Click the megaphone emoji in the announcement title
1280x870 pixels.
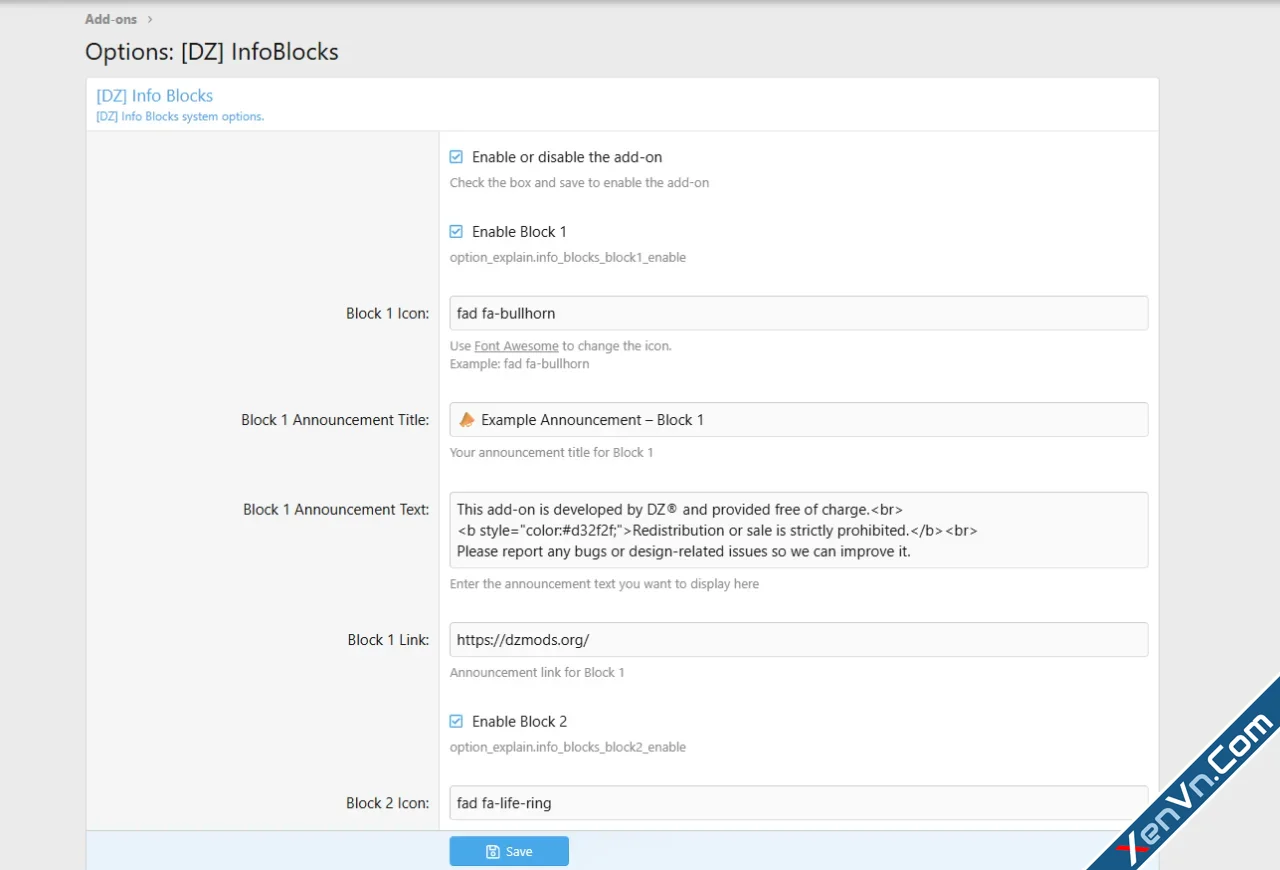pyautogui.click(x=466, y=420)
